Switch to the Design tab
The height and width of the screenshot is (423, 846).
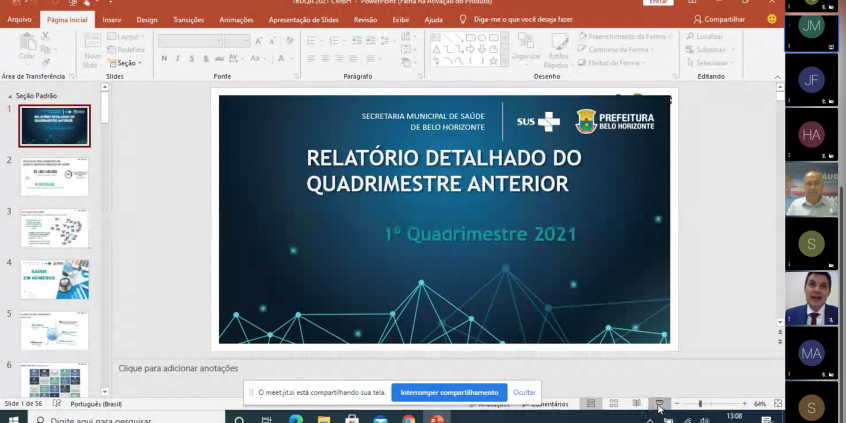147,19
